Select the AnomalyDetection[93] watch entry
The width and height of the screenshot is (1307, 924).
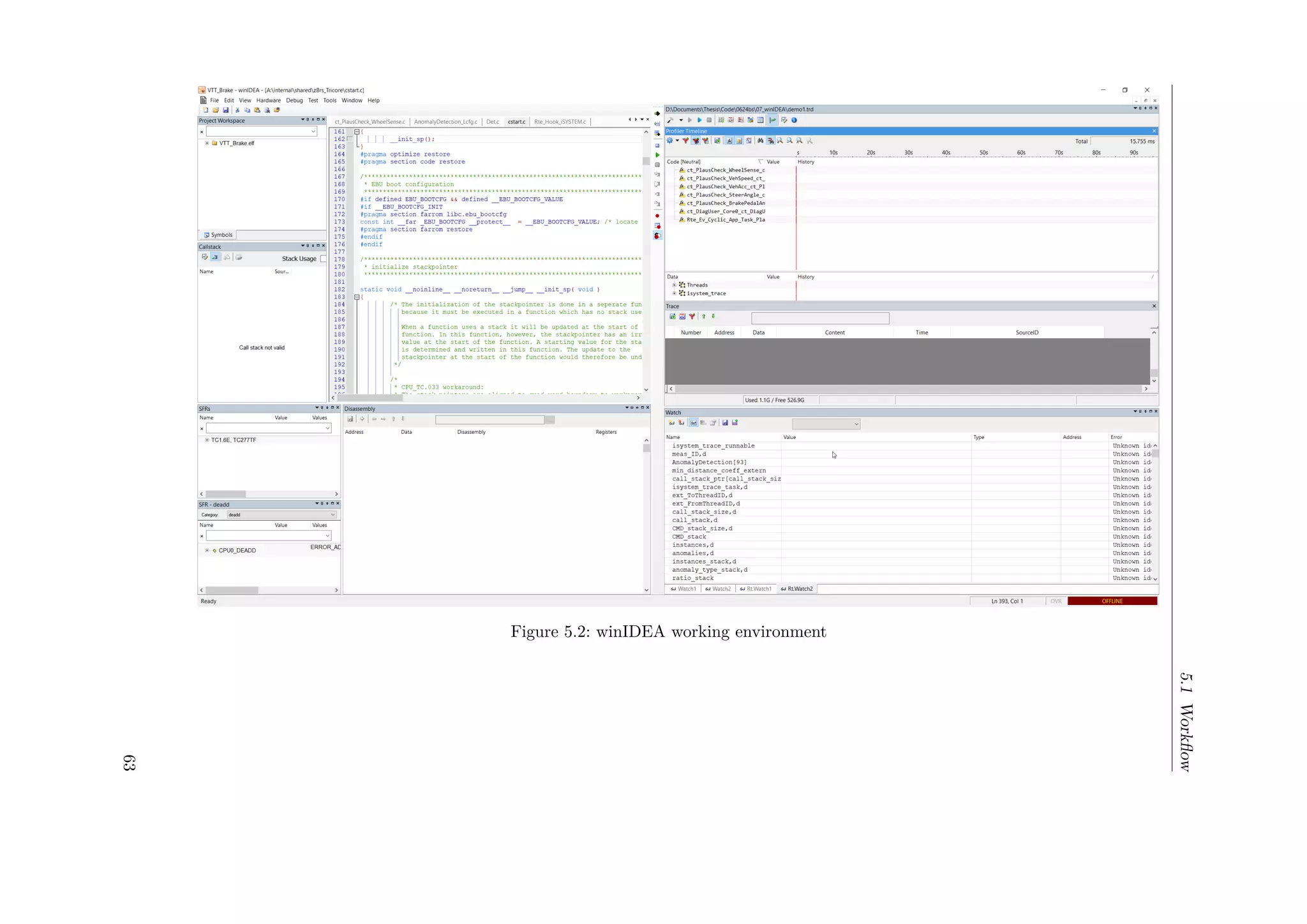709,463
